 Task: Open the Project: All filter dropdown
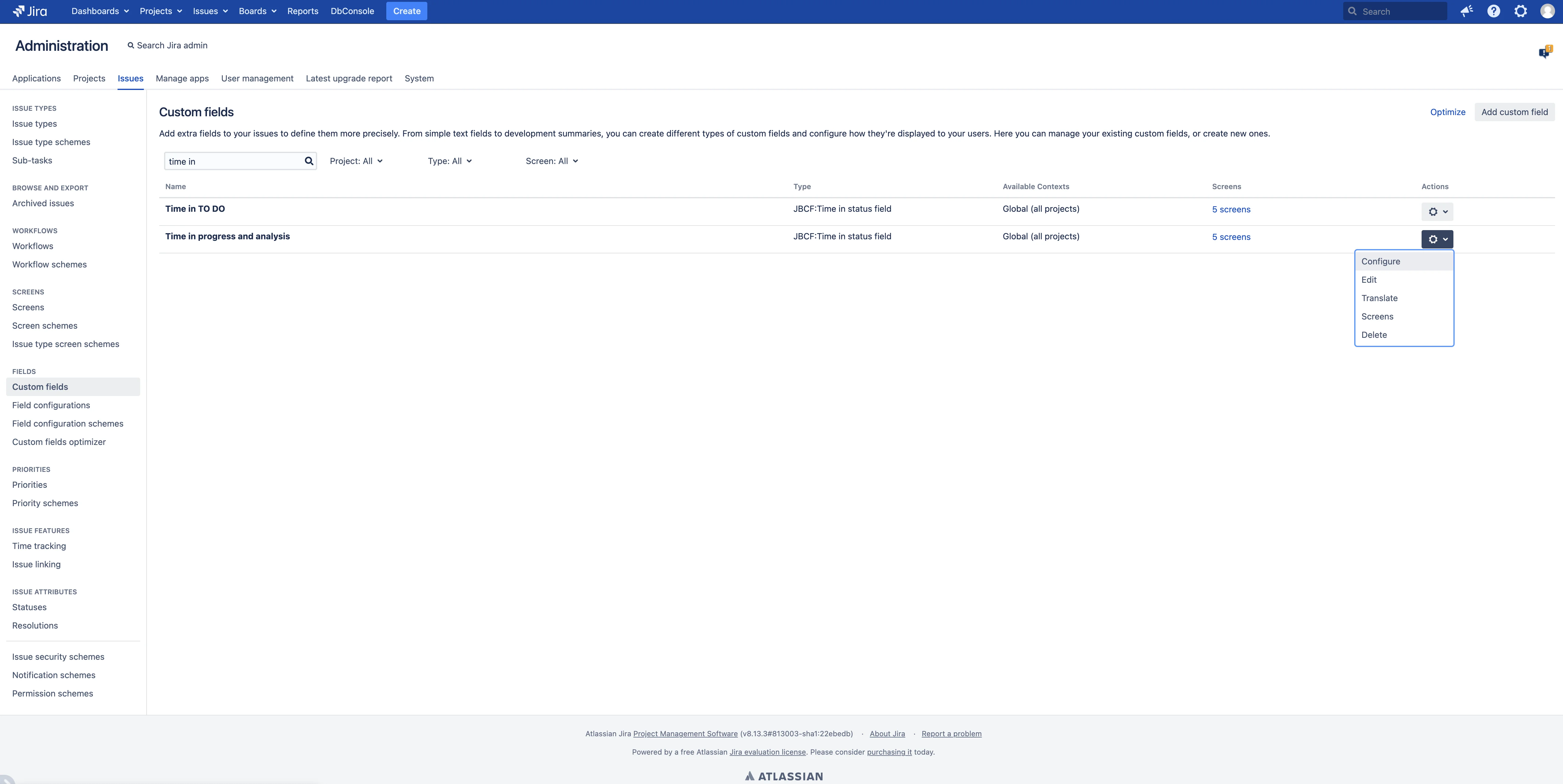click(x=356, y=161)
